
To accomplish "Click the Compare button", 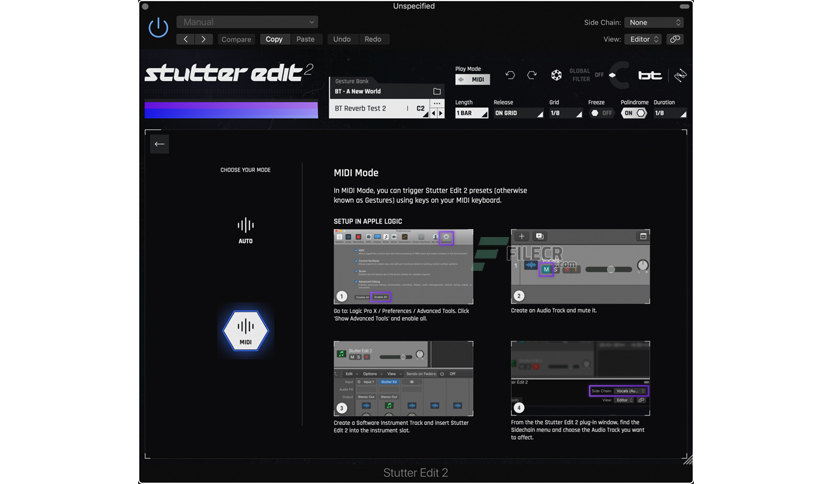I will (236, 39).
